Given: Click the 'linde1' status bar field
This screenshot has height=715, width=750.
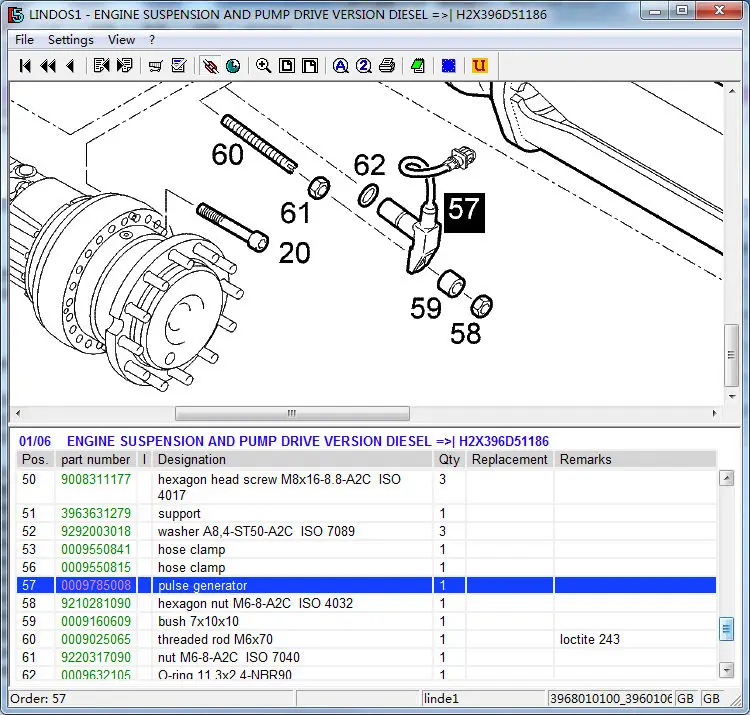Looking at the screenshot, I should [484, 699].
